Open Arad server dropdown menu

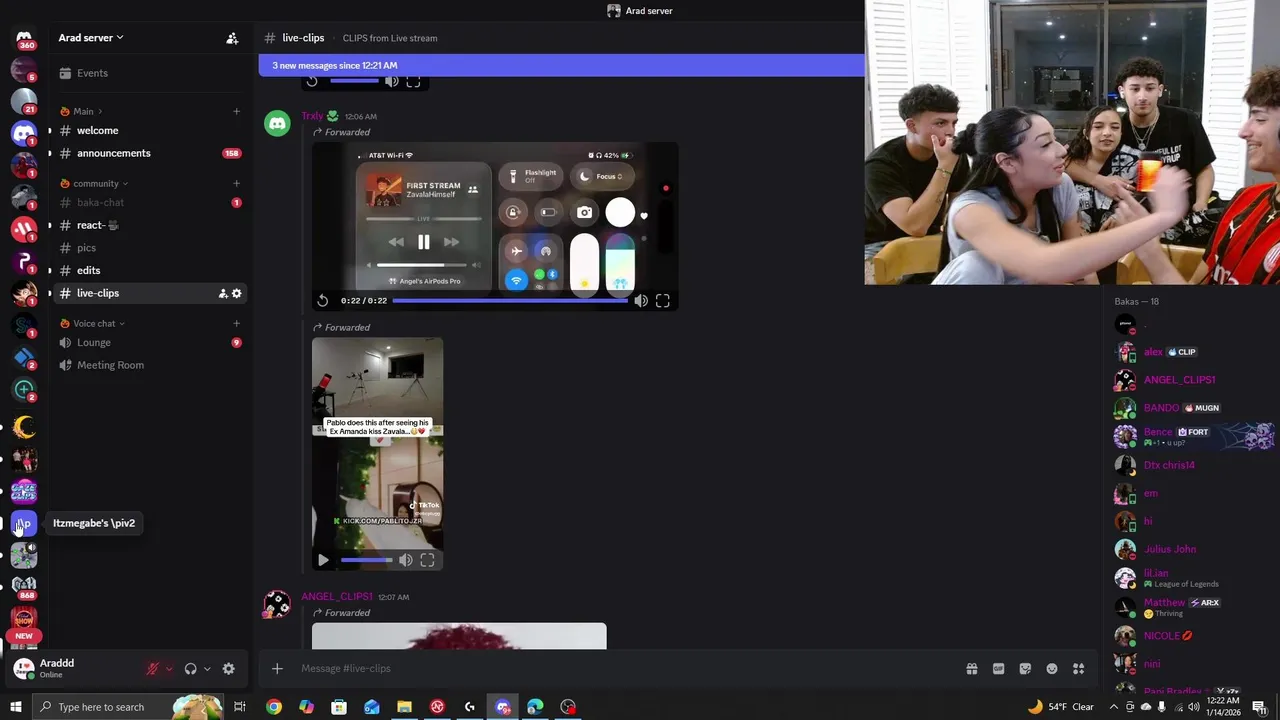91,38
